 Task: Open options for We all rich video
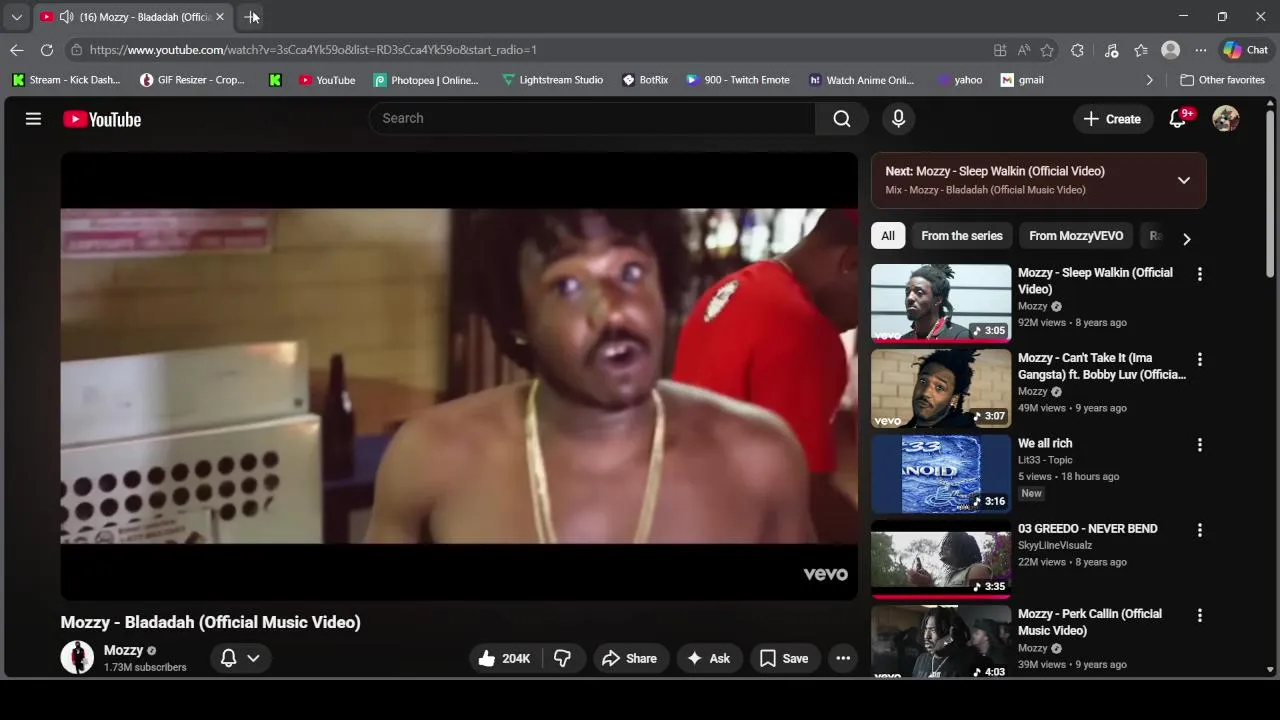coord(1200,445)
